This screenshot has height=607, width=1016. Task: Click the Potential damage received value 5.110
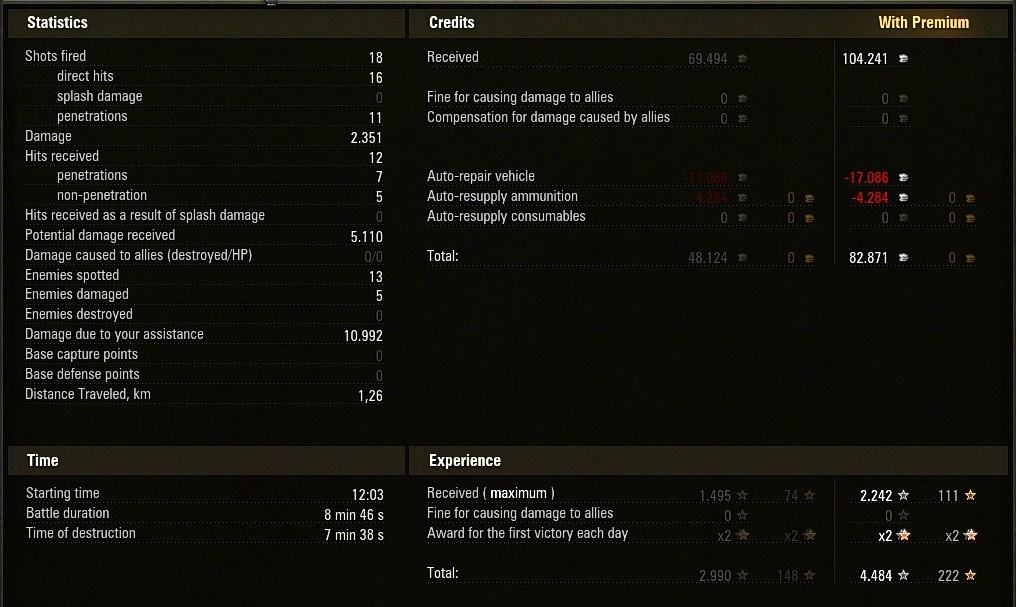(x=367, y=236)
